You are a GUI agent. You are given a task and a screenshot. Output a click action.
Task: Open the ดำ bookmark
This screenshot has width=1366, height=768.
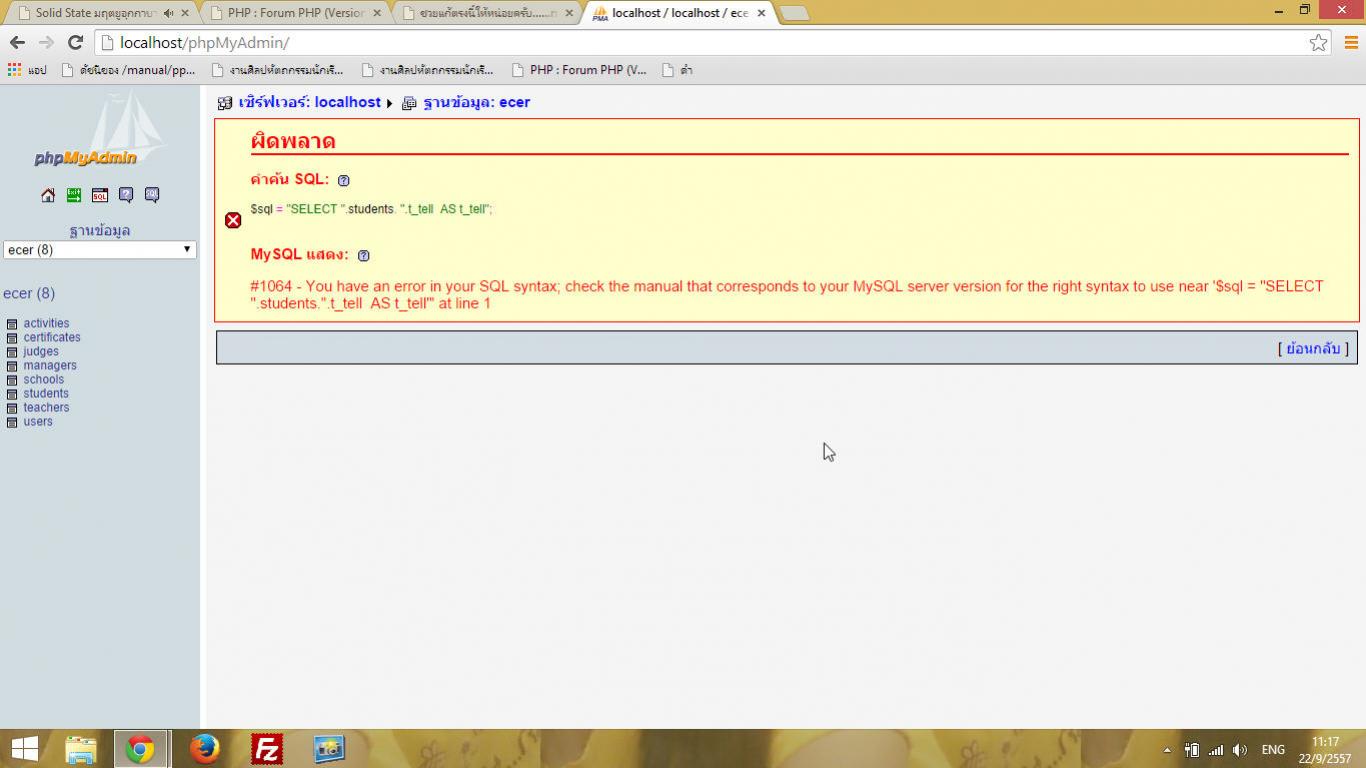pos(678,70)
